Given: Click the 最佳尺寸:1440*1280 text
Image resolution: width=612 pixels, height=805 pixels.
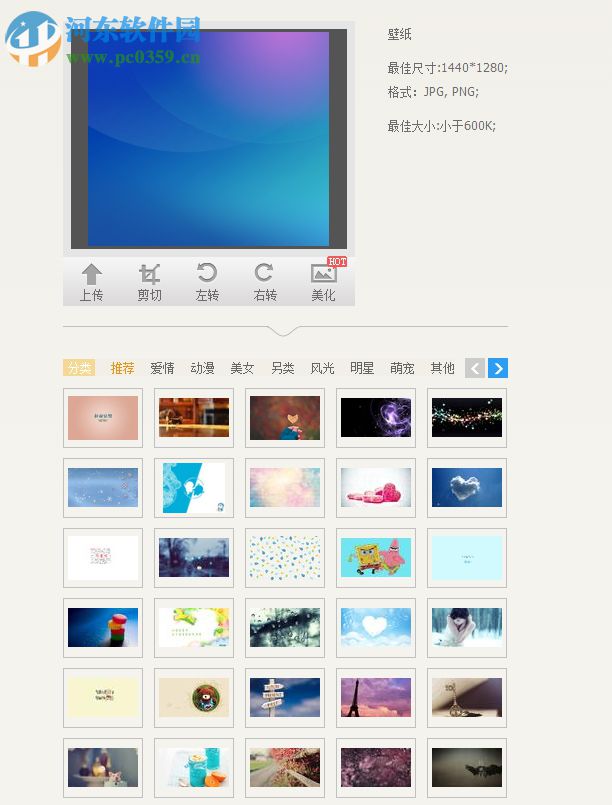Looking at the screenshot, I should click(x=447, y=68).
